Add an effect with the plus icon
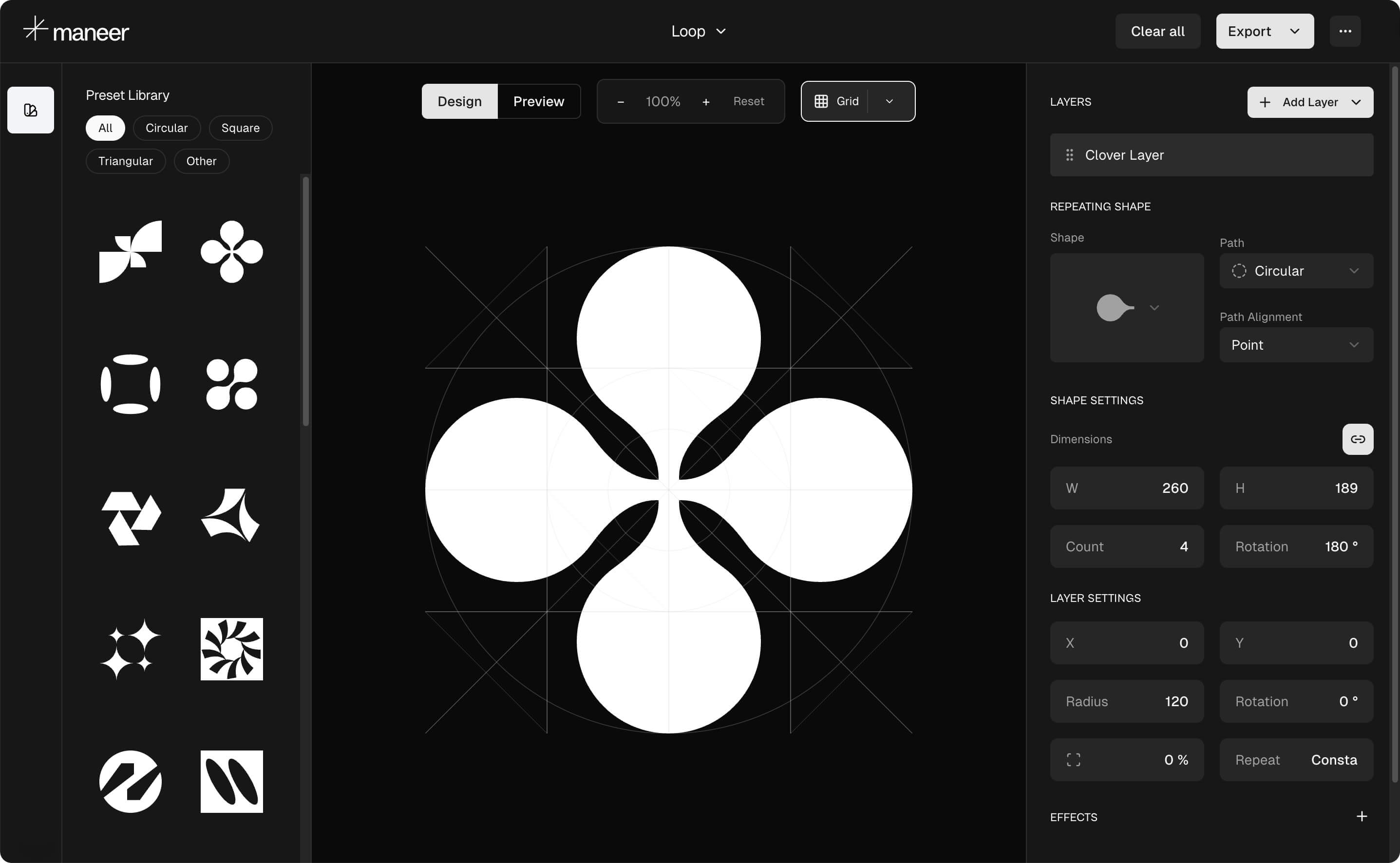 (1361, 816)
